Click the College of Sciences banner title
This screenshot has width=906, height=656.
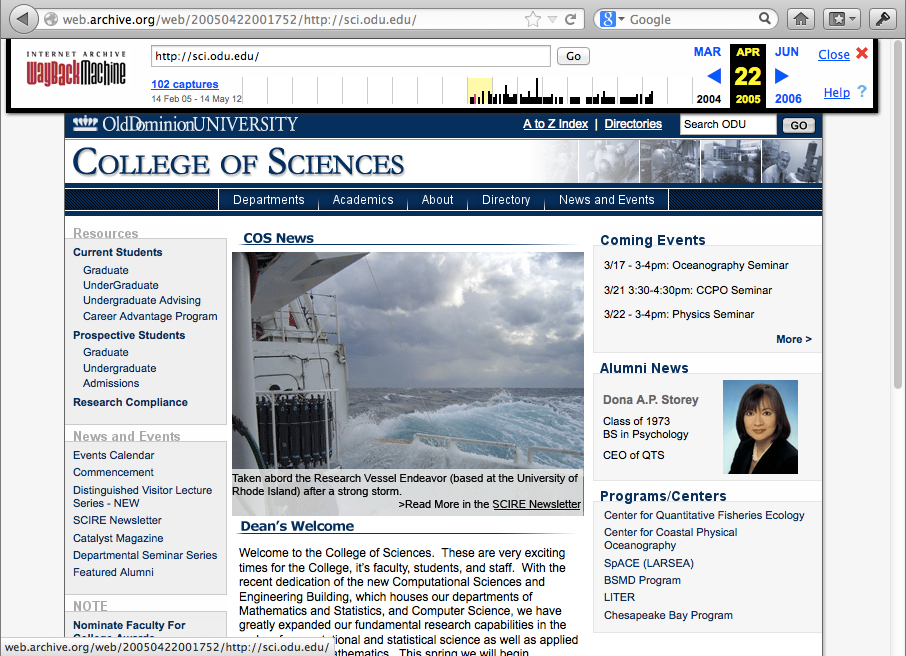point(238,162)
